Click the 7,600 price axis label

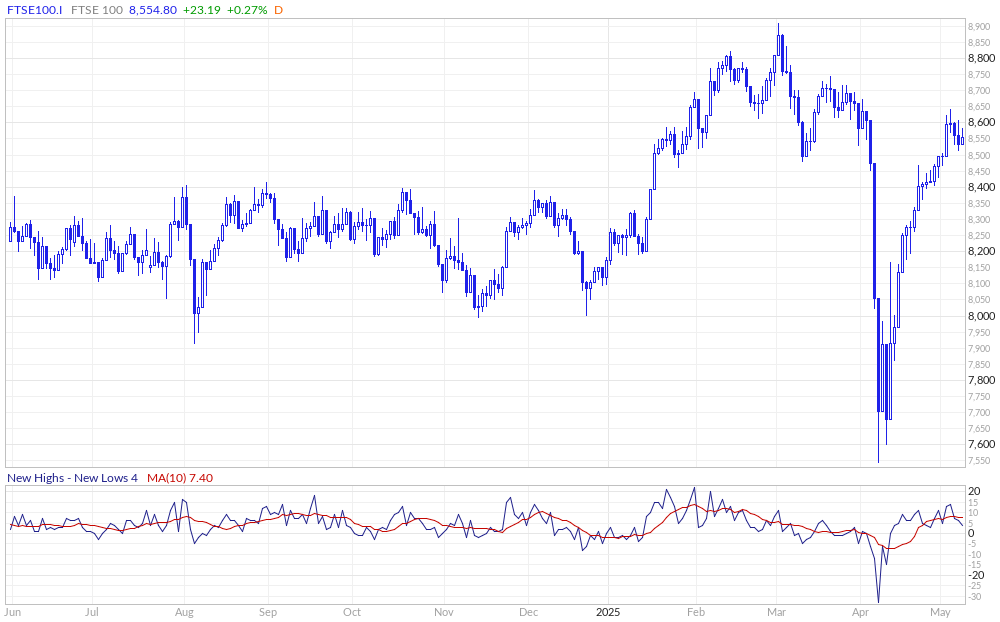tap(982, 445)
